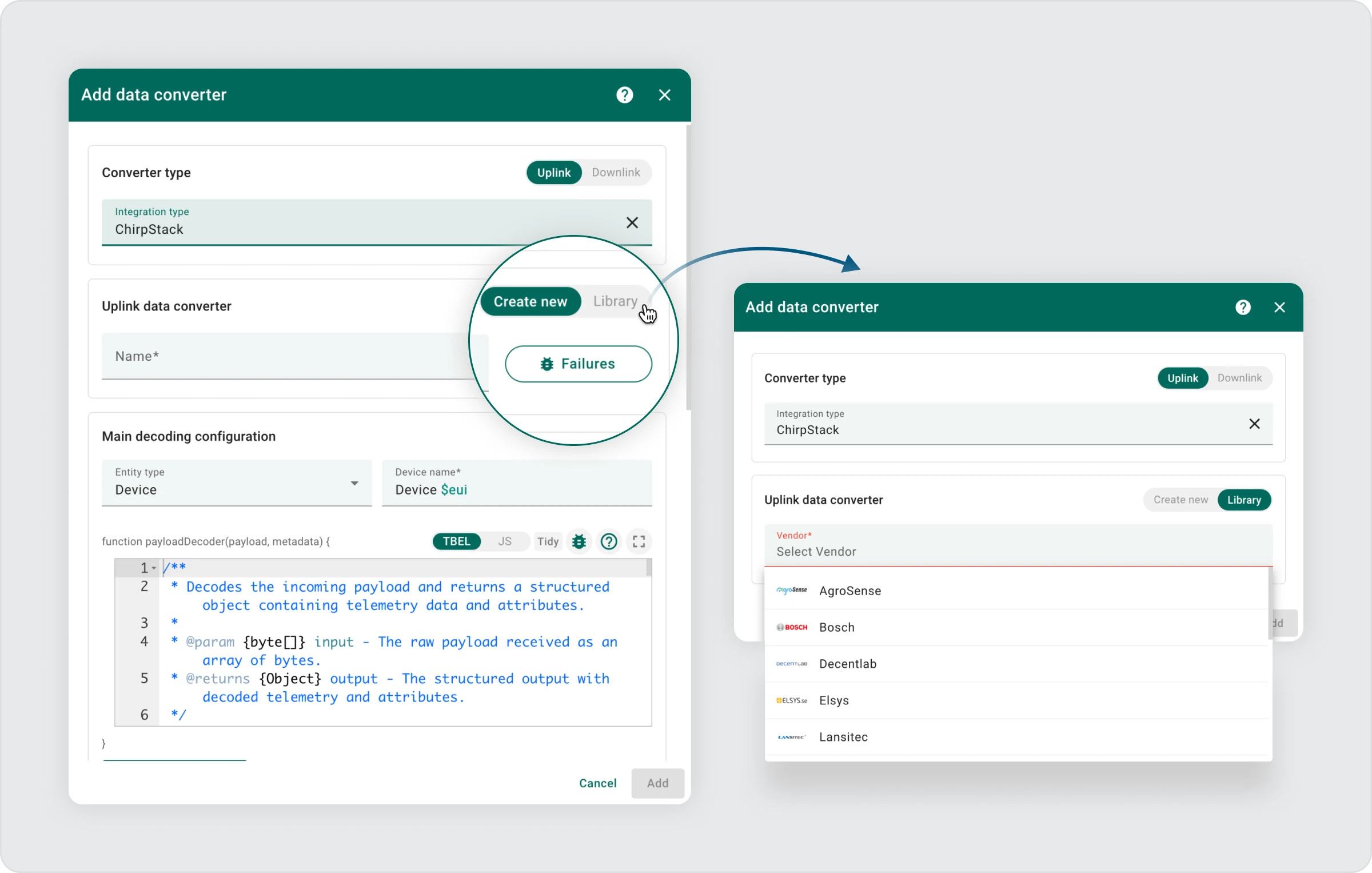Switch converter type to Downlink in left dialog
Image resolution: width=1372 pixels, height=873 pixels.
pos(616,173)
